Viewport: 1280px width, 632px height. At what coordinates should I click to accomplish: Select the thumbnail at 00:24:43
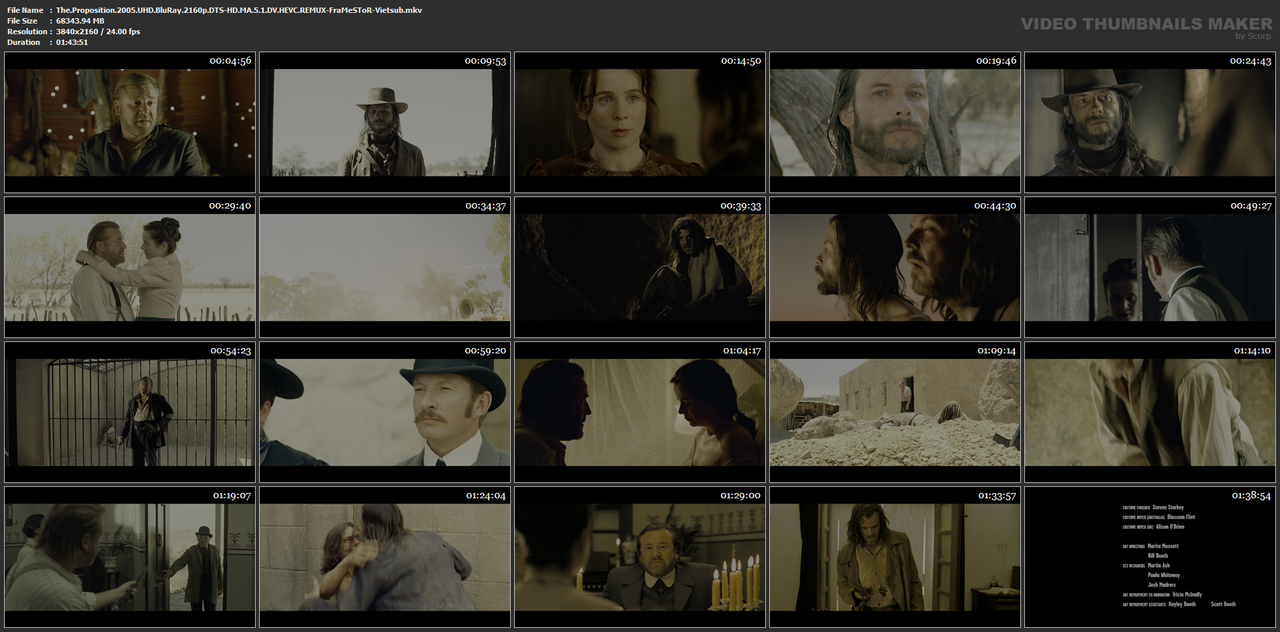[x=1150, y=122]
